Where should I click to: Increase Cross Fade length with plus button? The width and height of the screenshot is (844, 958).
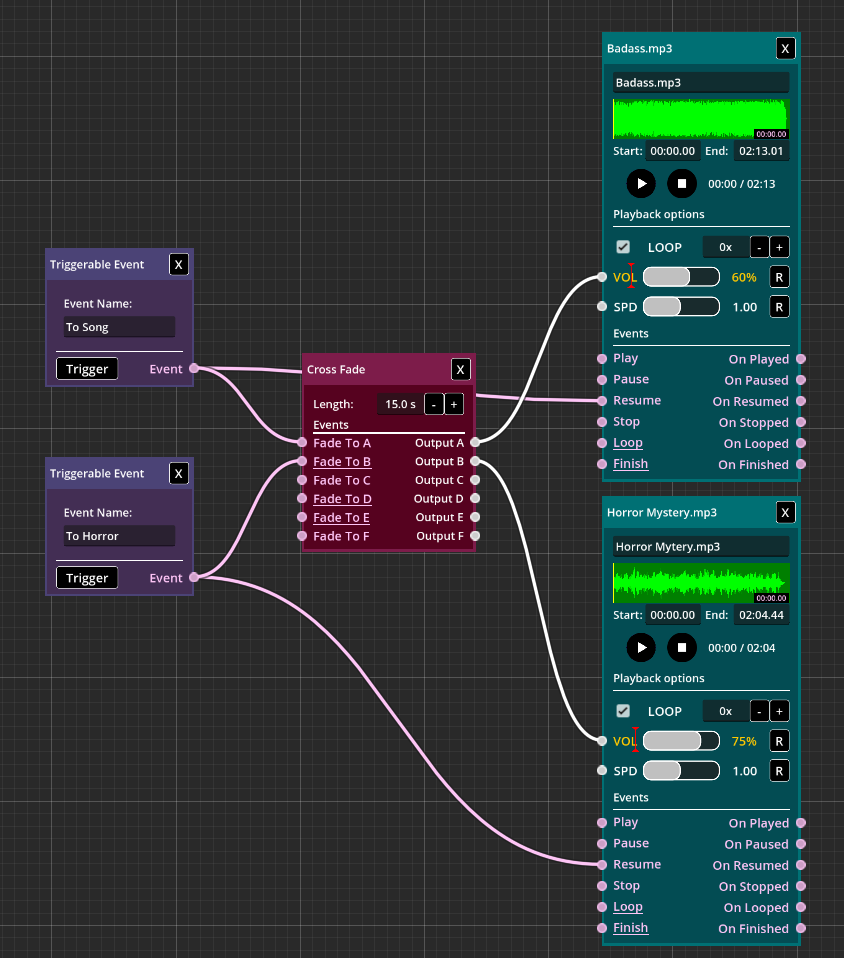point(453,404)
